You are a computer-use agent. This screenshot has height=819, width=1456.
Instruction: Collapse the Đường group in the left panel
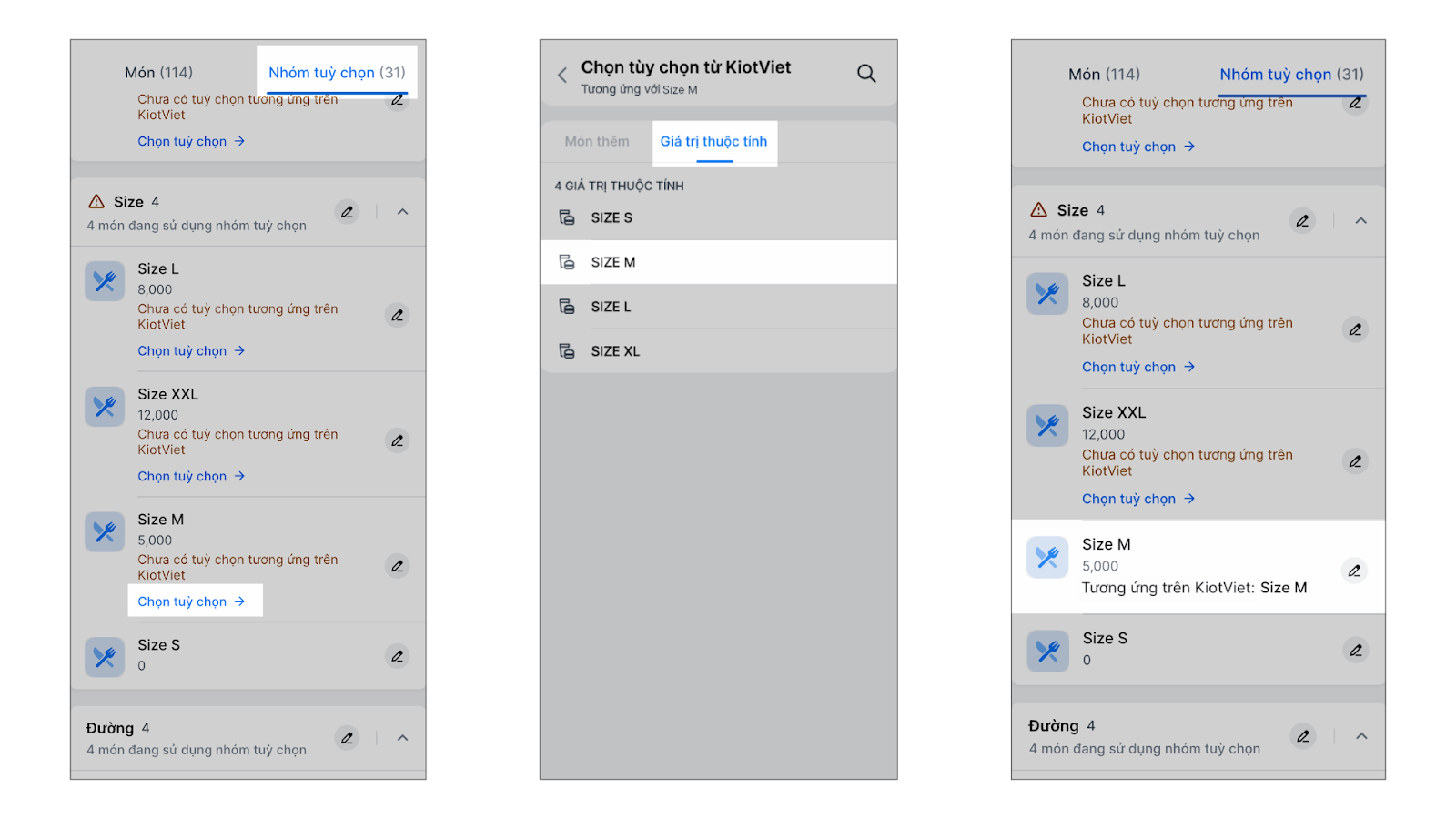tap(403, 738)
